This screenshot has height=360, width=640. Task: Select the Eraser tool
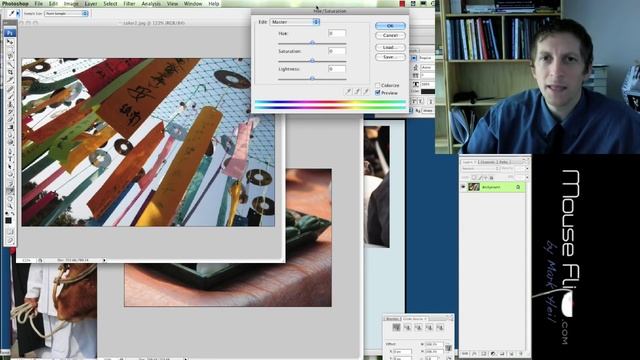tap(10, 120)
